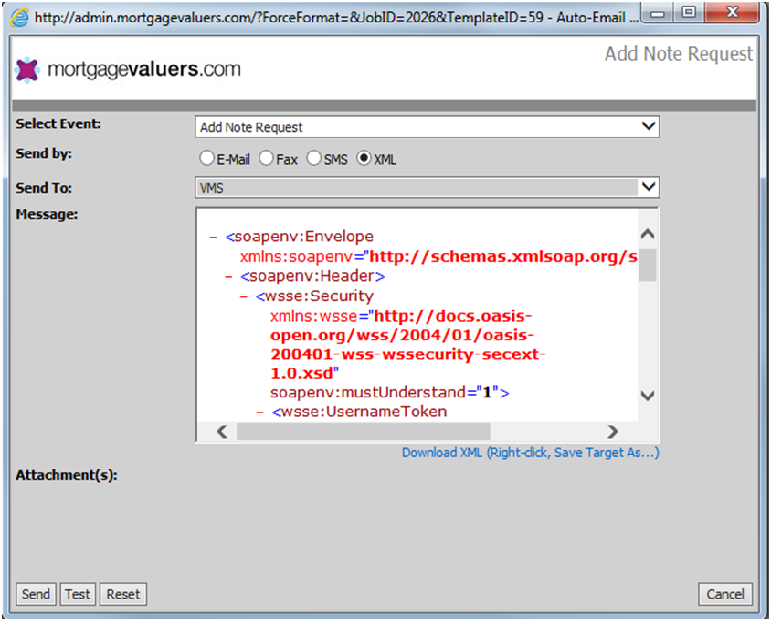Image resolution: width=771 pixels, height=621 pixels.
Task: Click the mortgagevaluers.com star logo
Action: tap(27, 70)
